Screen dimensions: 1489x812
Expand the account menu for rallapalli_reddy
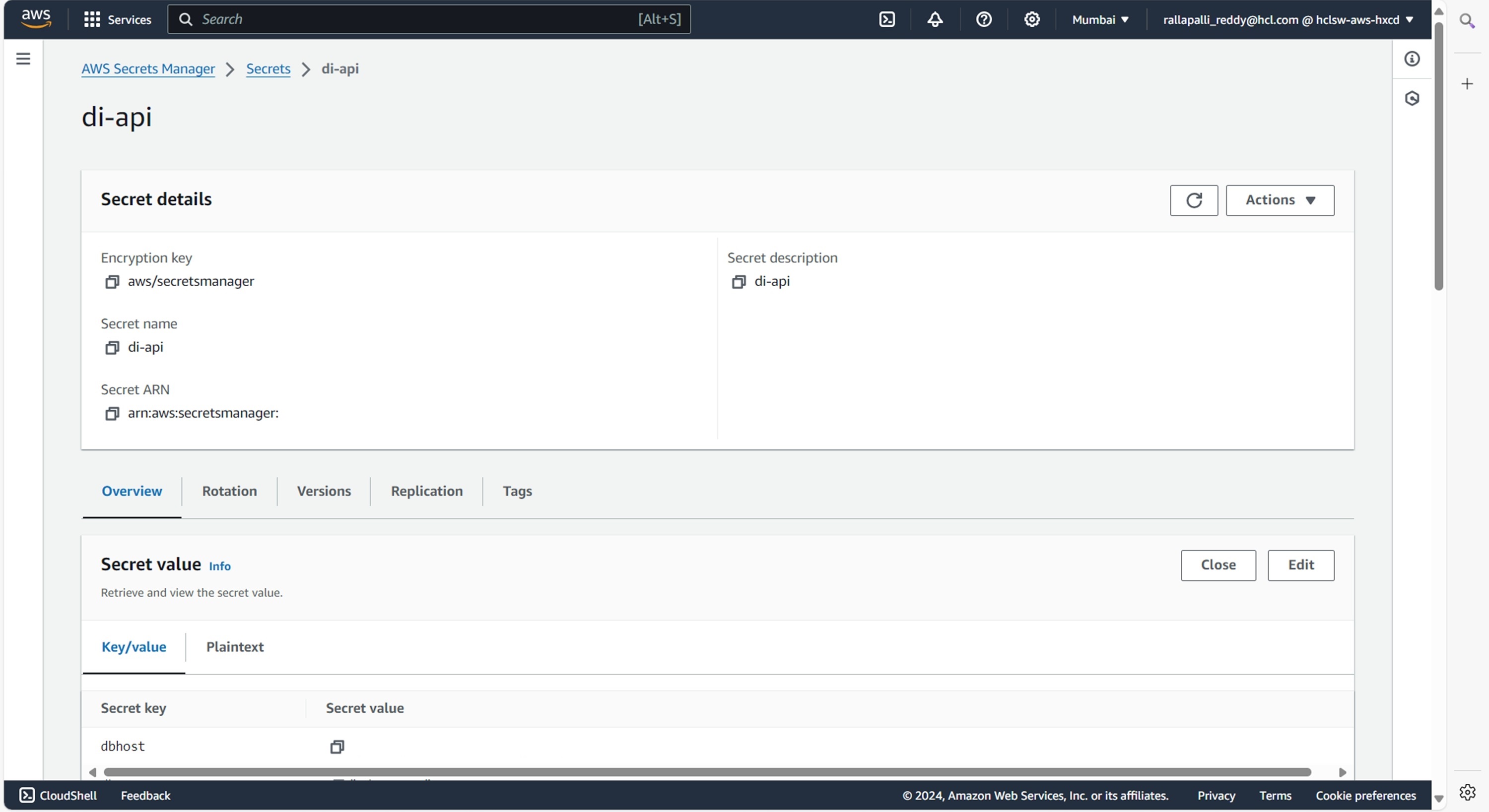[x=1288, y=20]
